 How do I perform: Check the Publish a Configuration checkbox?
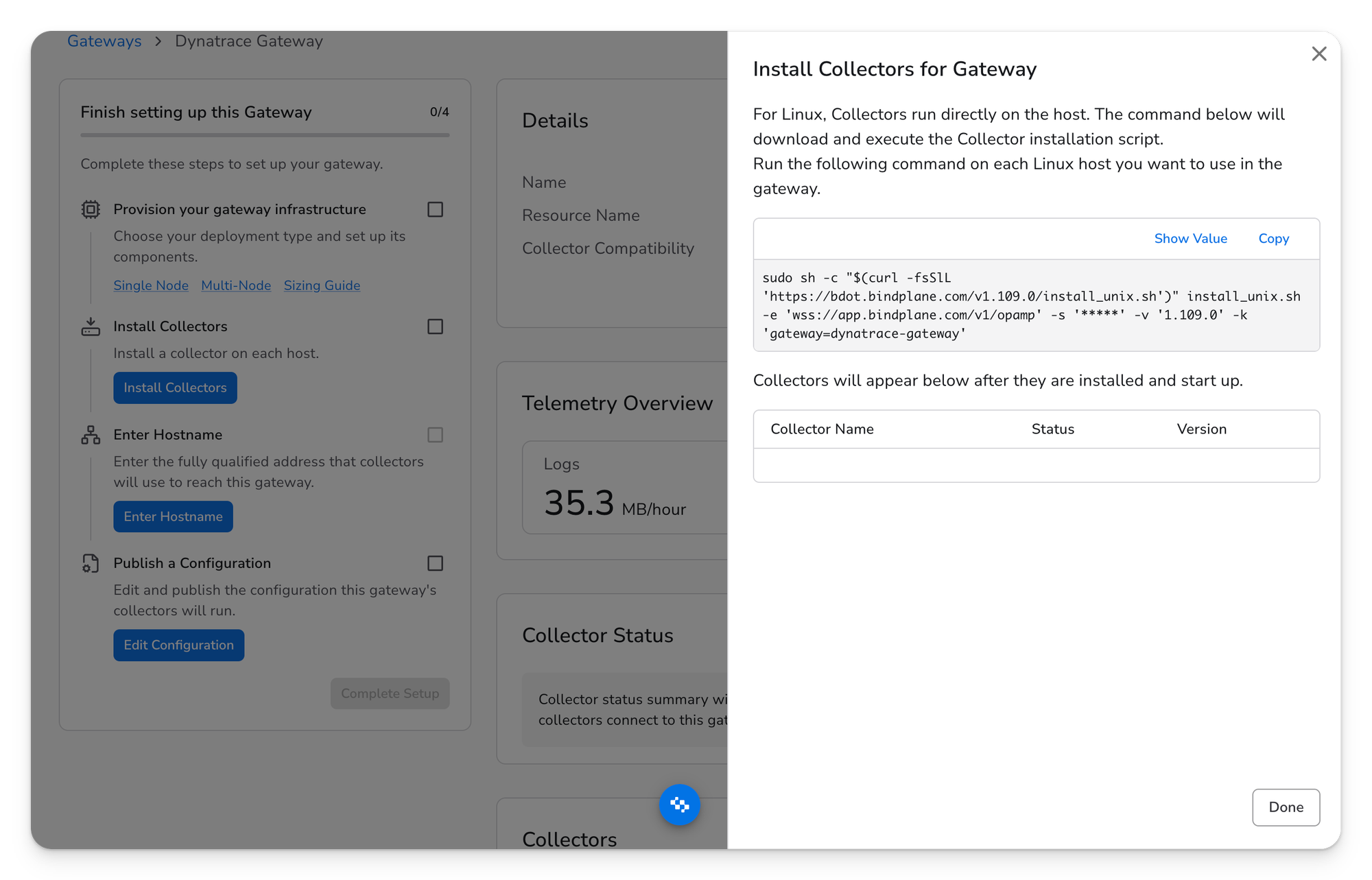point(435,563)
